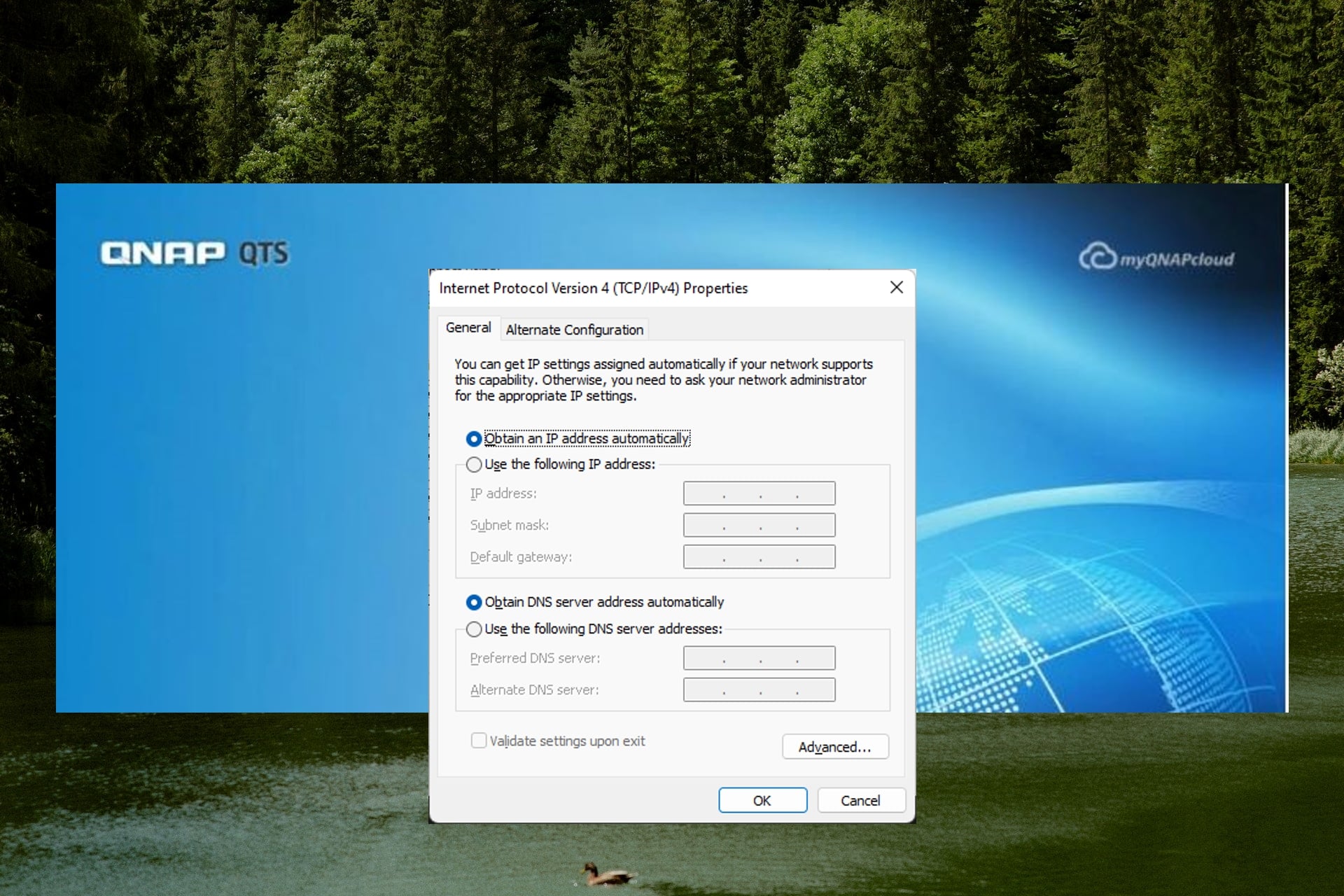Select Use the following DNS server addresses

click(474, 629)
